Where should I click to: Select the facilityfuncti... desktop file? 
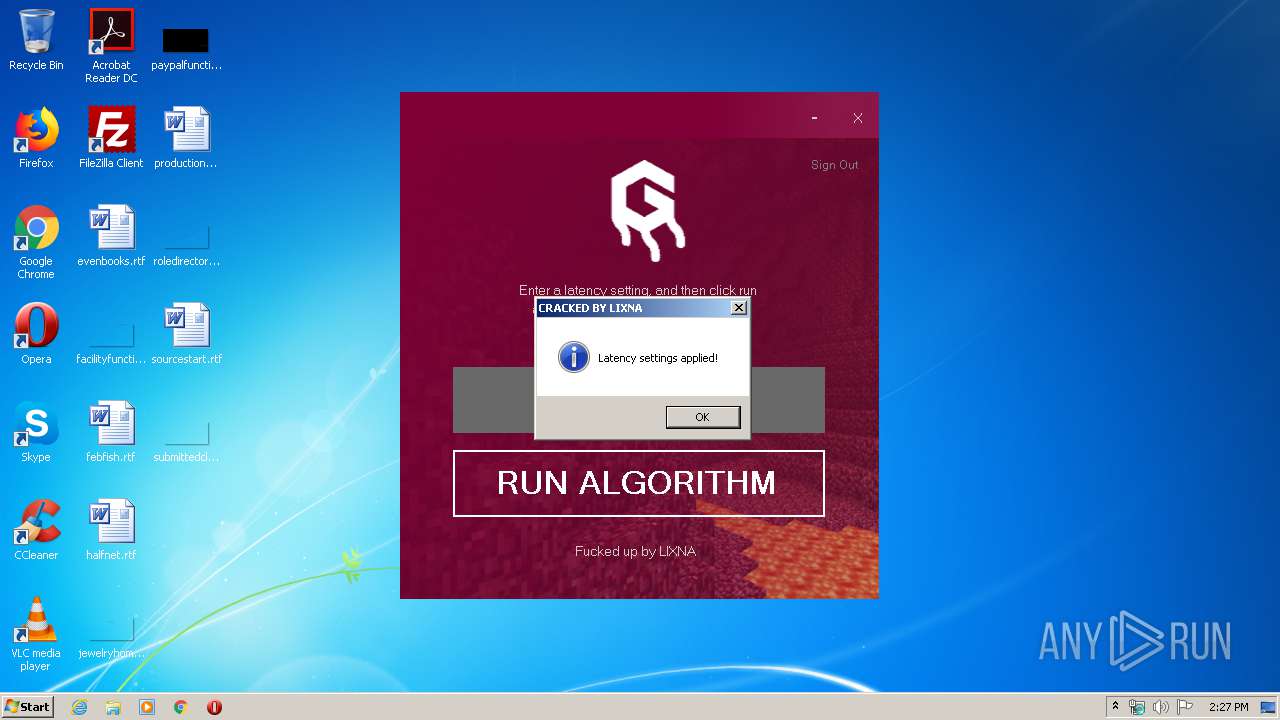click(111, 344)
